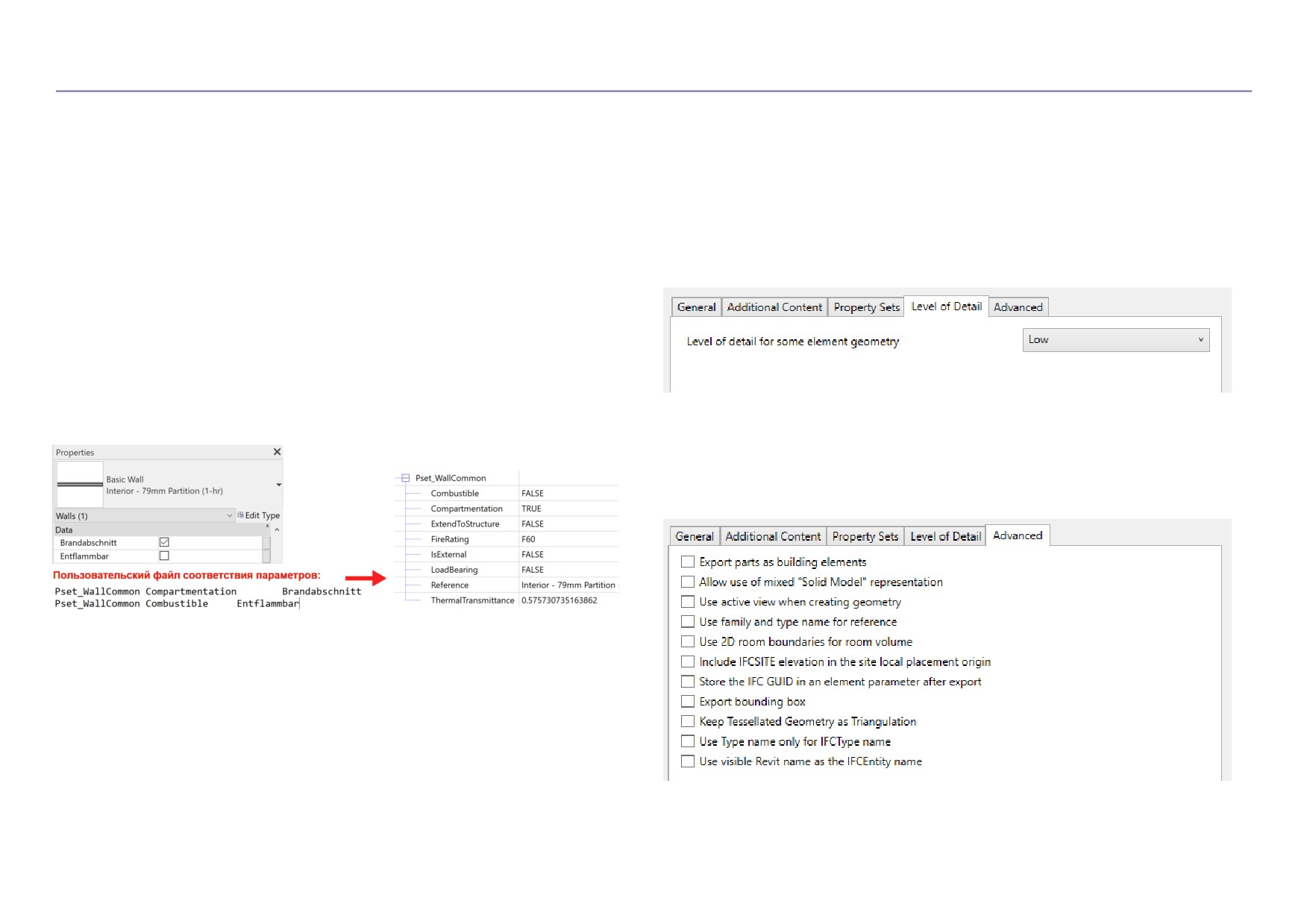Check Use active view when creating geometry

click(688, 602)
